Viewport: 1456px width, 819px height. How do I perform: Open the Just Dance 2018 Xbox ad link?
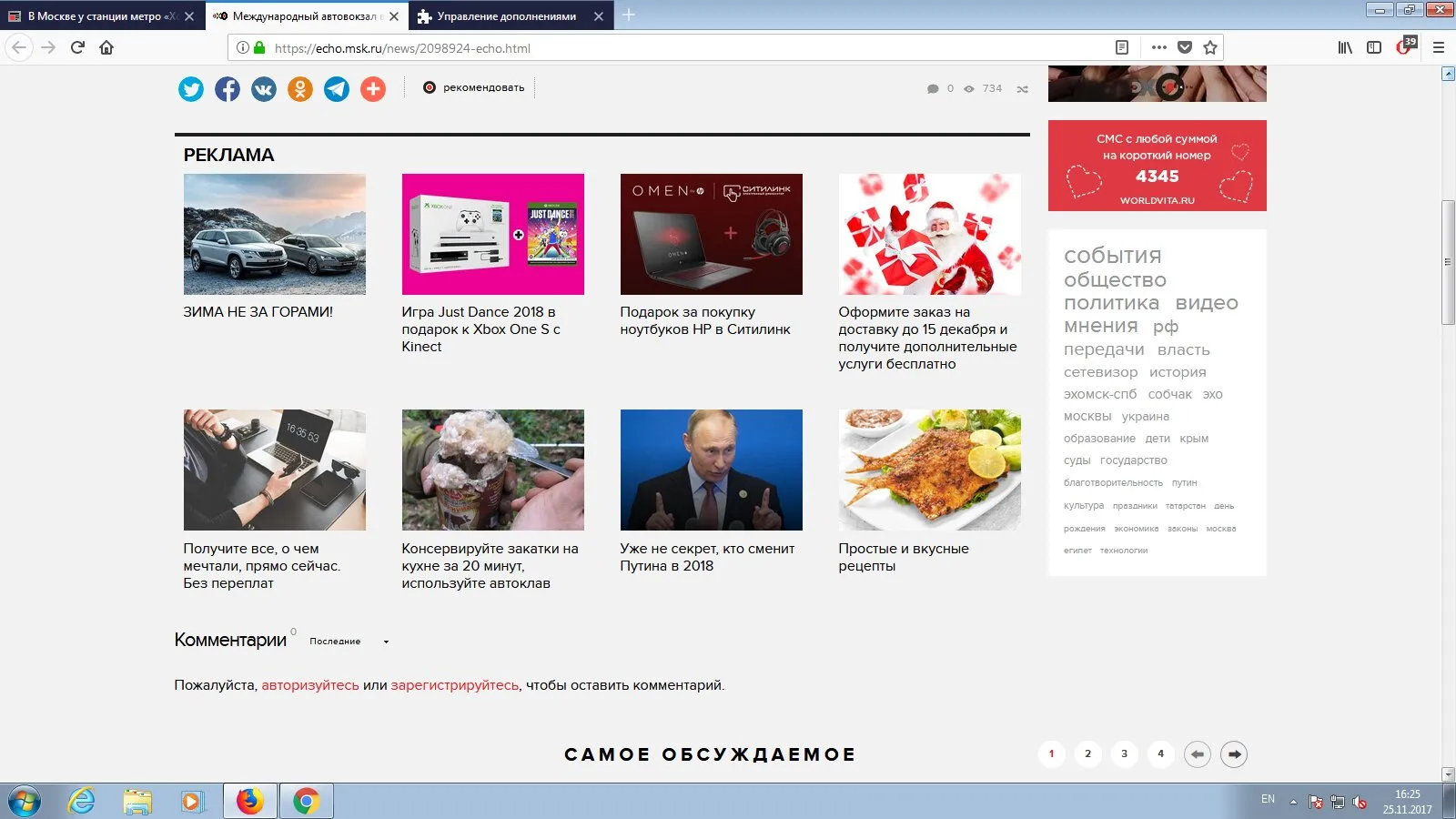[480, 329]
